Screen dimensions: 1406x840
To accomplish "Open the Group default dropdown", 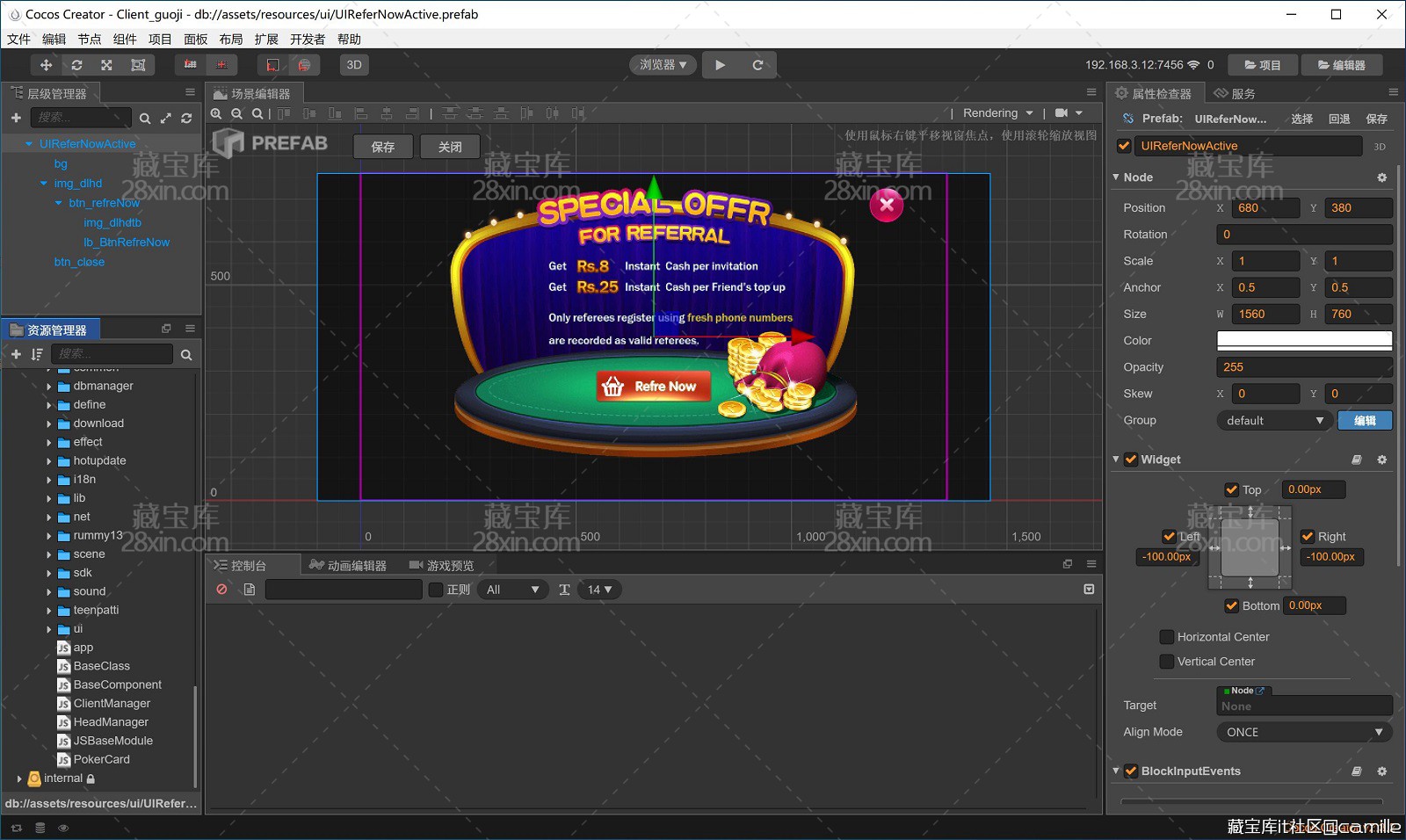I will [1273, 421].
